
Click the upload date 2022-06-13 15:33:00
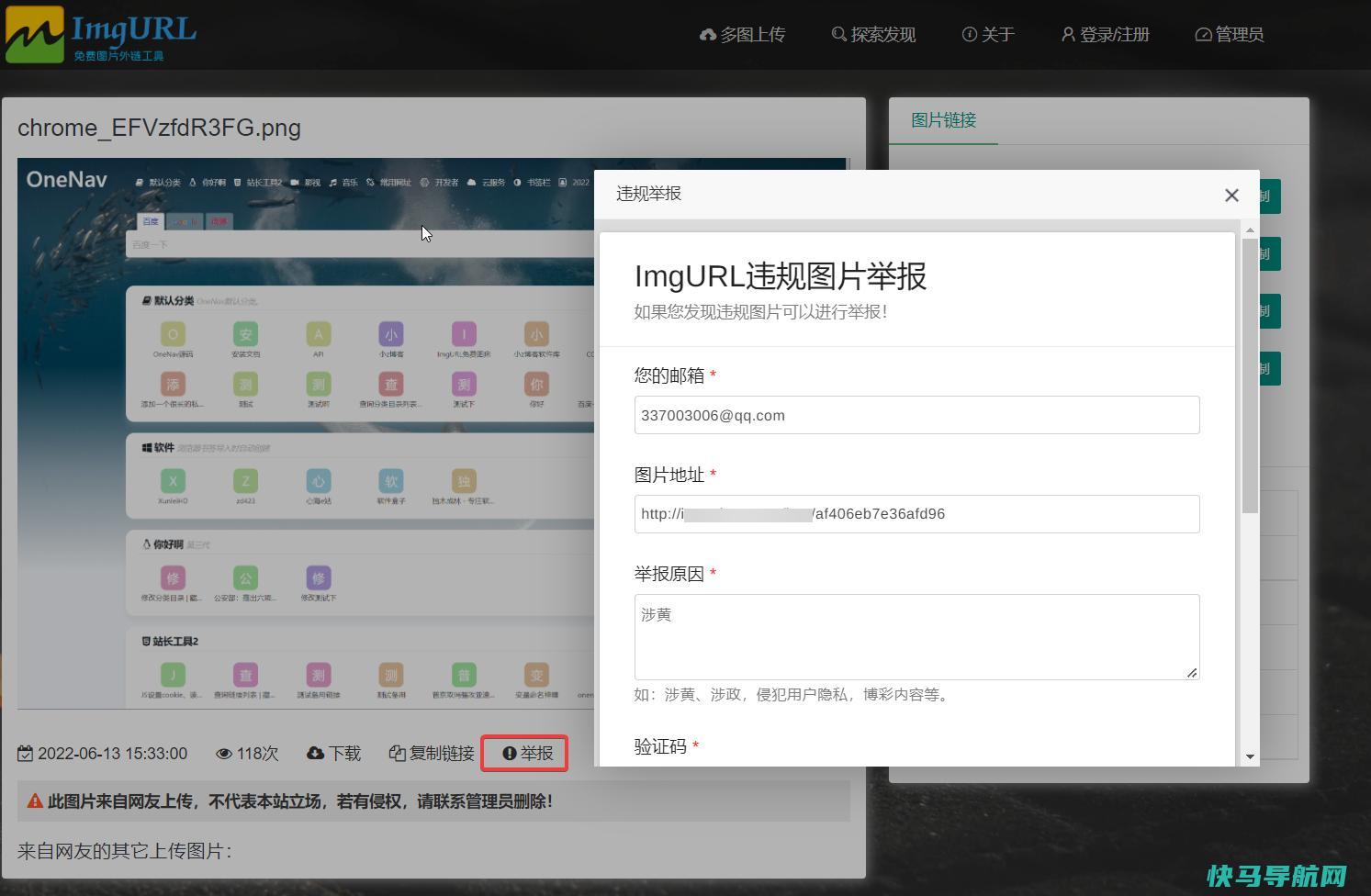(102, 754)
